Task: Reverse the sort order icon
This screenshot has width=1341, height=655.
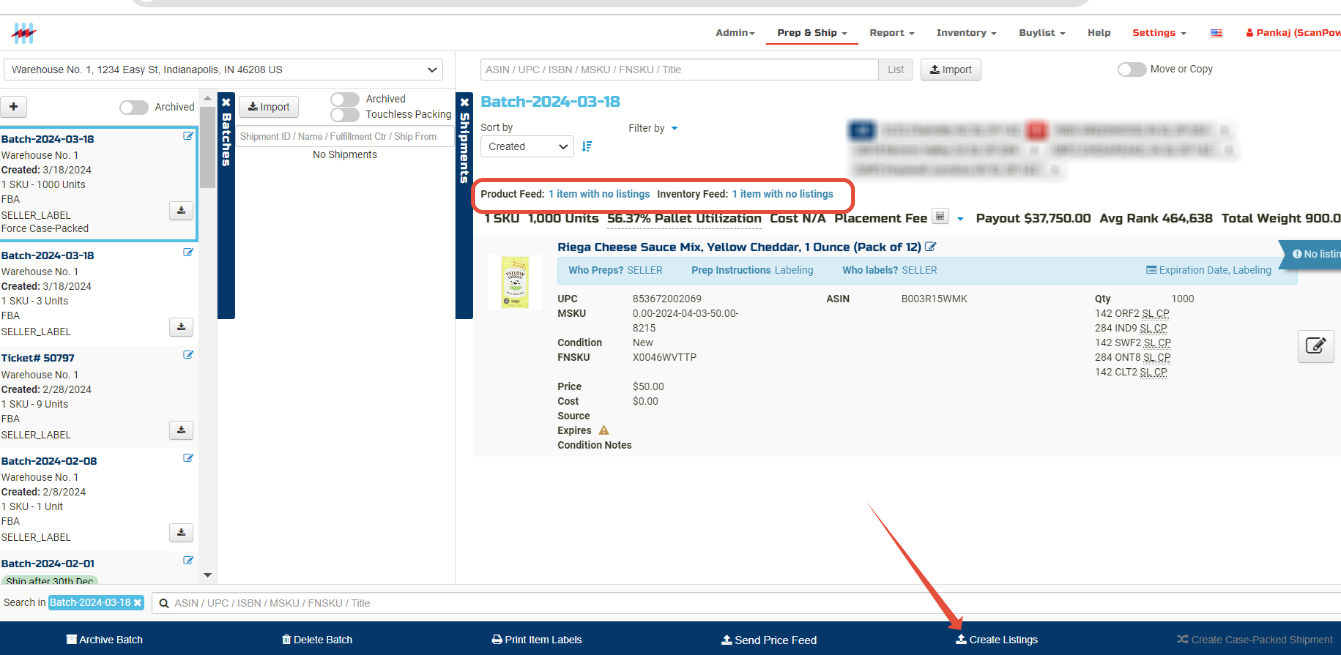Action: point(587,146)
